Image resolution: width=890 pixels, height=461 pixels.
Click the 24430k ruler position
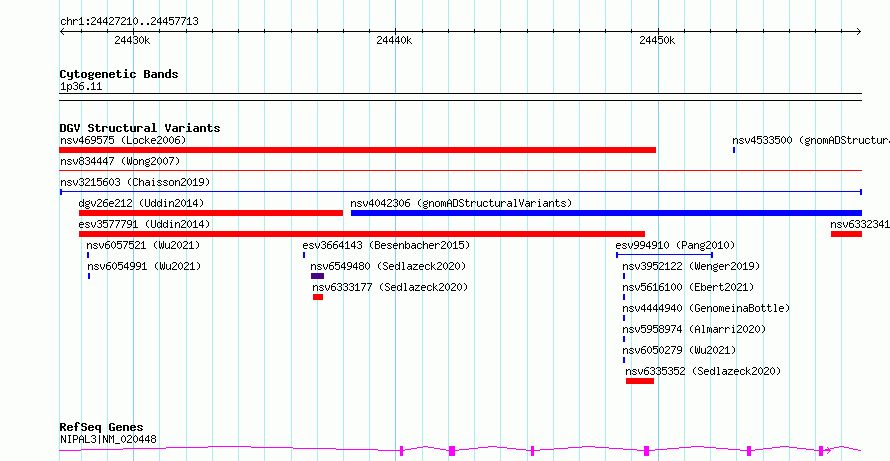click(x=132, y=40)
